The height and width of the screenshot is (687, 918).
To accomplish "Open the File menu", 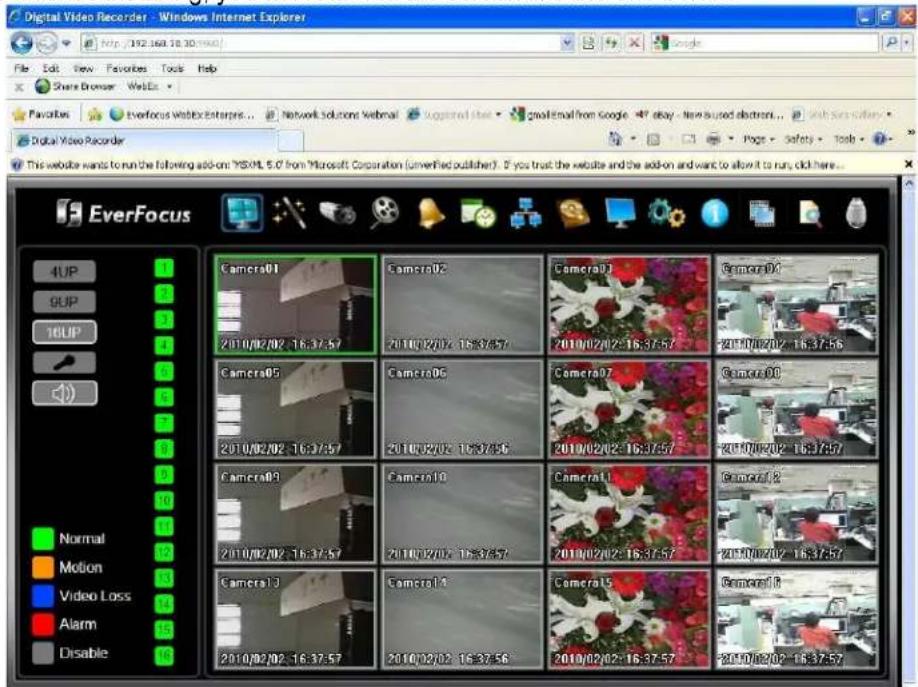I will tap(21, 69).
